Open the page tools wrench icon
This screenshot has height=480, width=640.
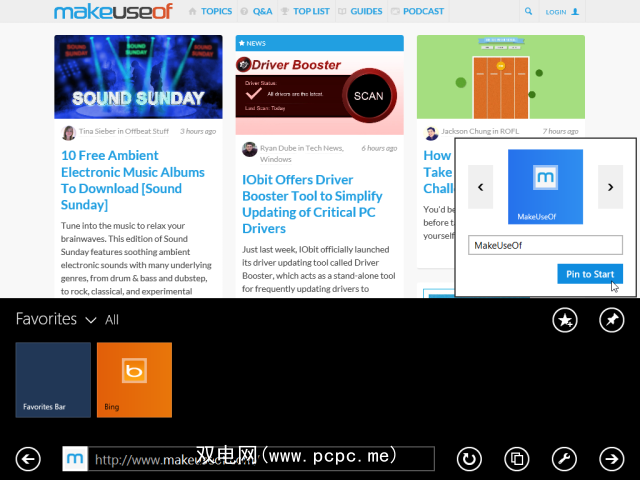point(564,459)
